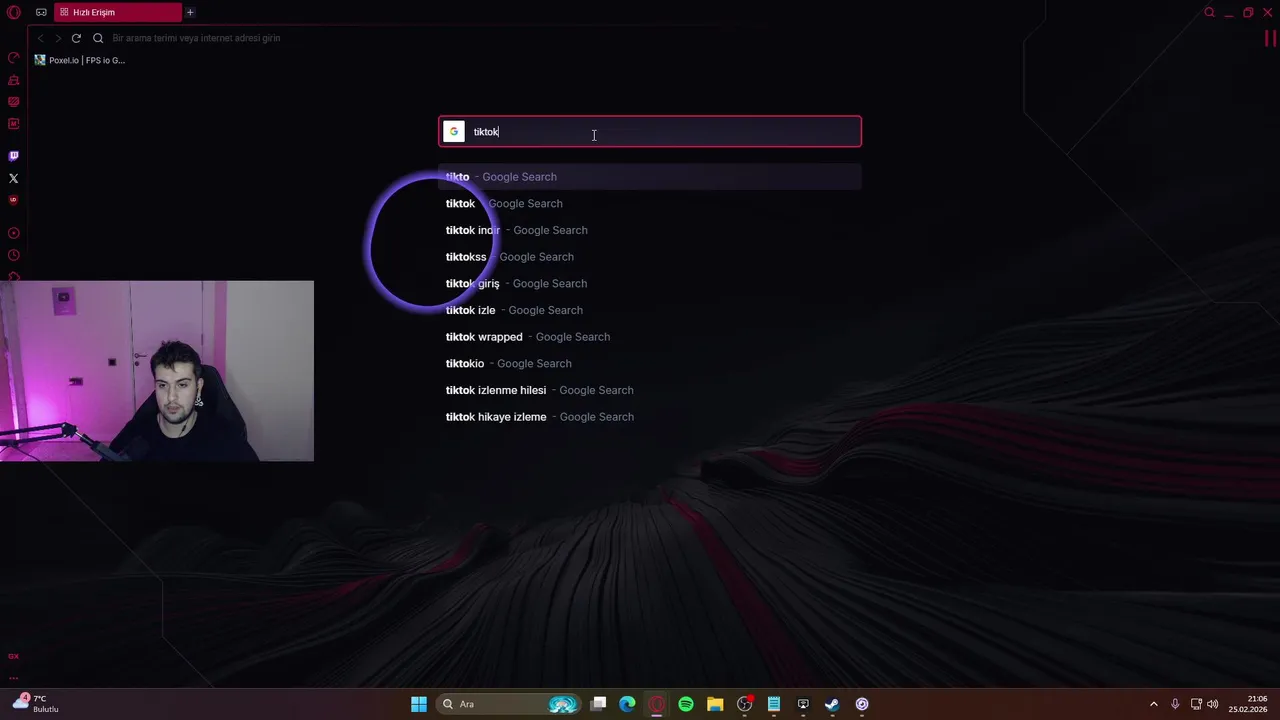Open the sidebar three-dots settings
Image resolution: width=1280 pixels, height=720 pixels.
tap(13, 678)
